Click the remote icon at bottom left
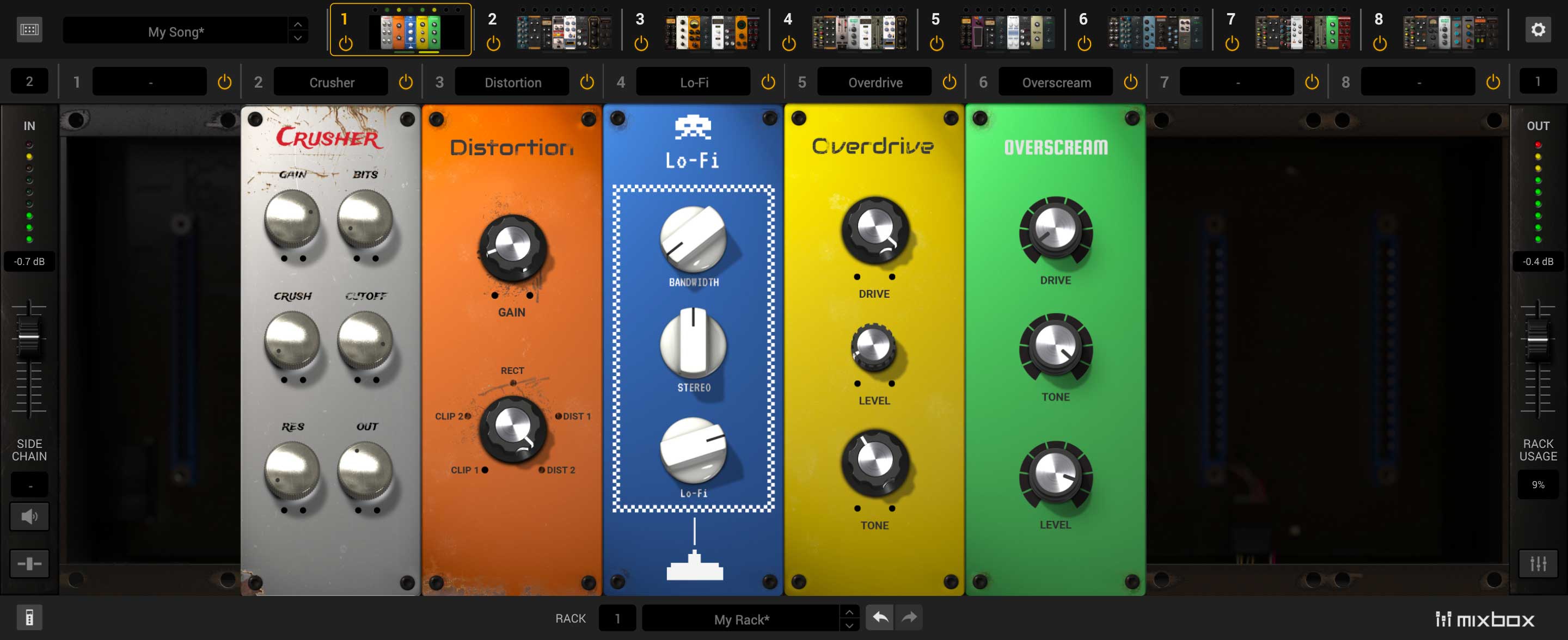The width and height of the screenshot is (1568, 640). coord(29,618)
